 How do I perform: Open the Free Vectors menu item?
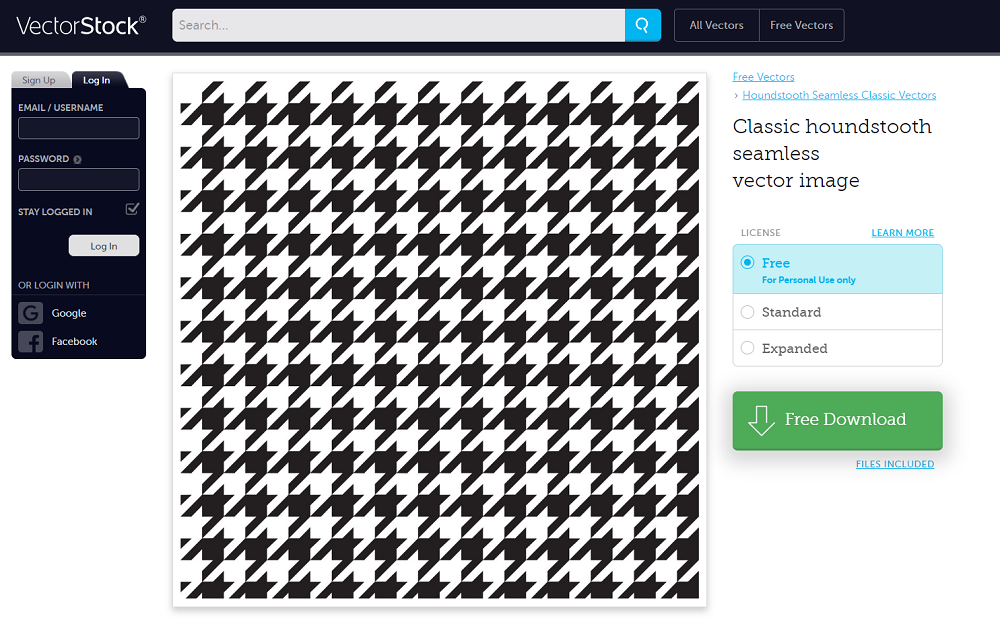(x=801, y=26)
